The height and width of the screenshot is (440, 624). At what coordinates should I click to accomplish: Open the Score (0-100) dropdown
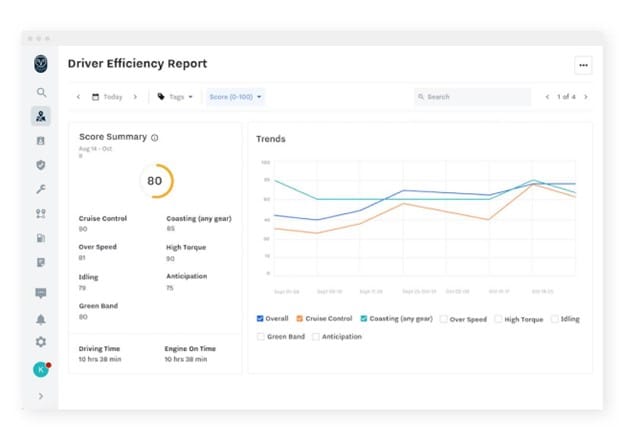[235, 97]
